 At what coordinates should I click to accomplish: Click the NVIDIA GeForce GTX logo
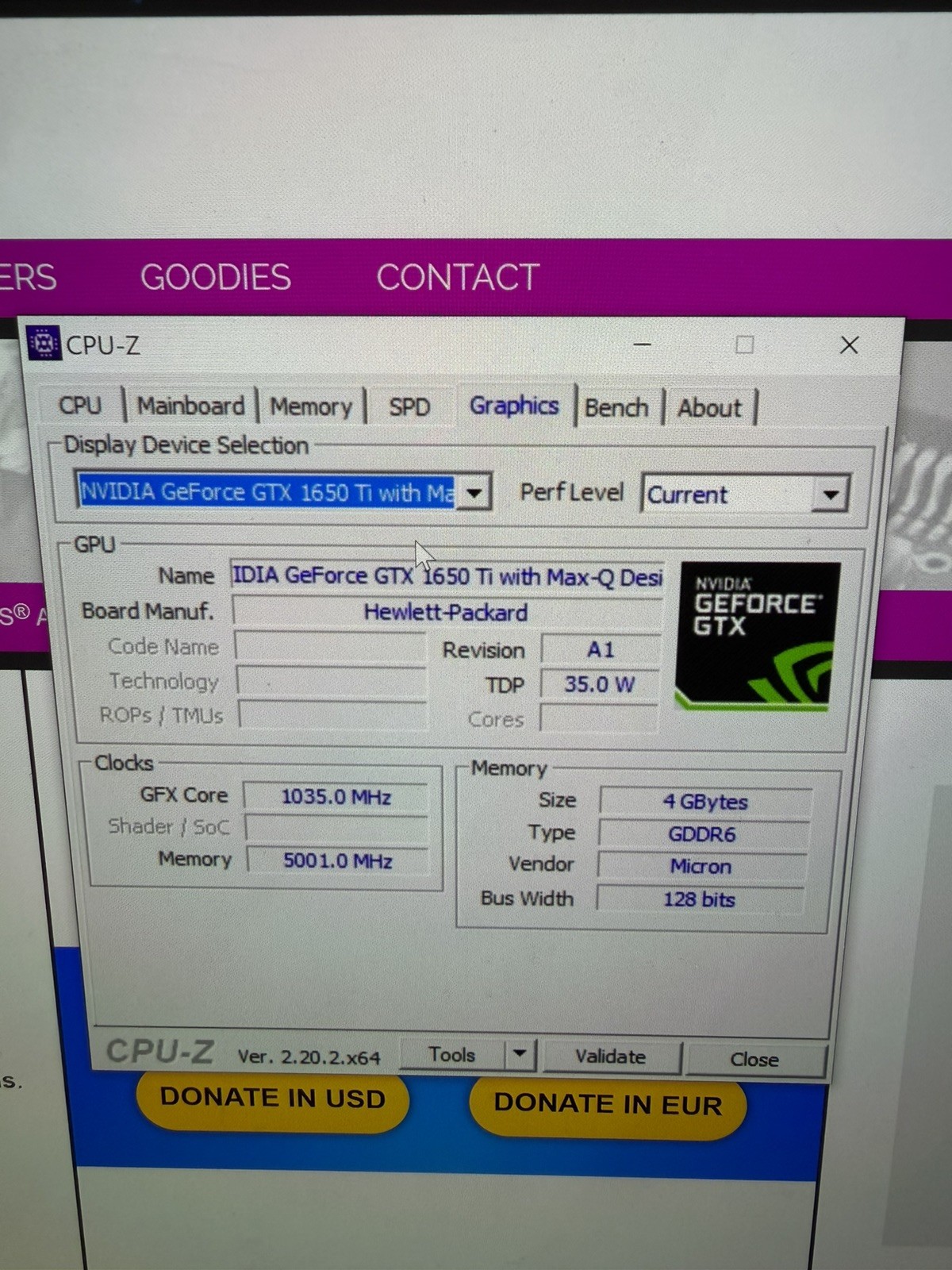(758, 637)
